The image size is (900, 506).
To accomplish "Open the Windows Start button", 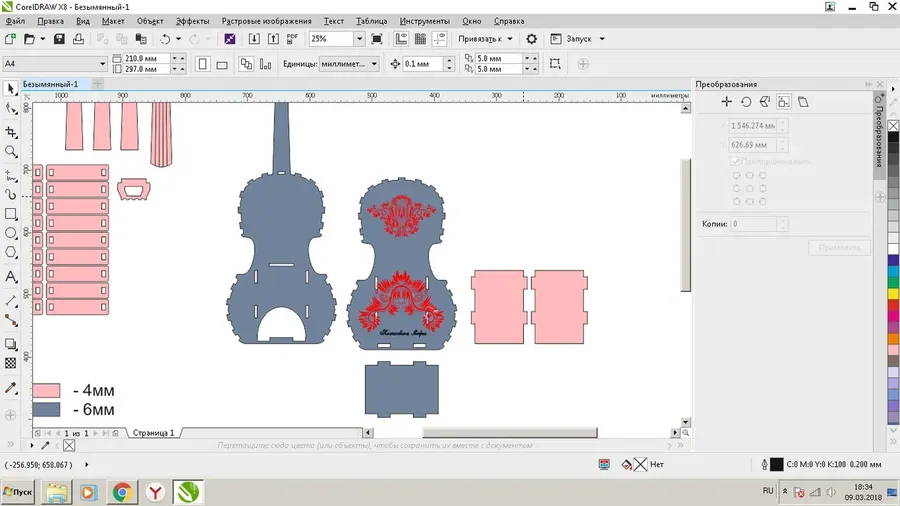I will [18, 492].
